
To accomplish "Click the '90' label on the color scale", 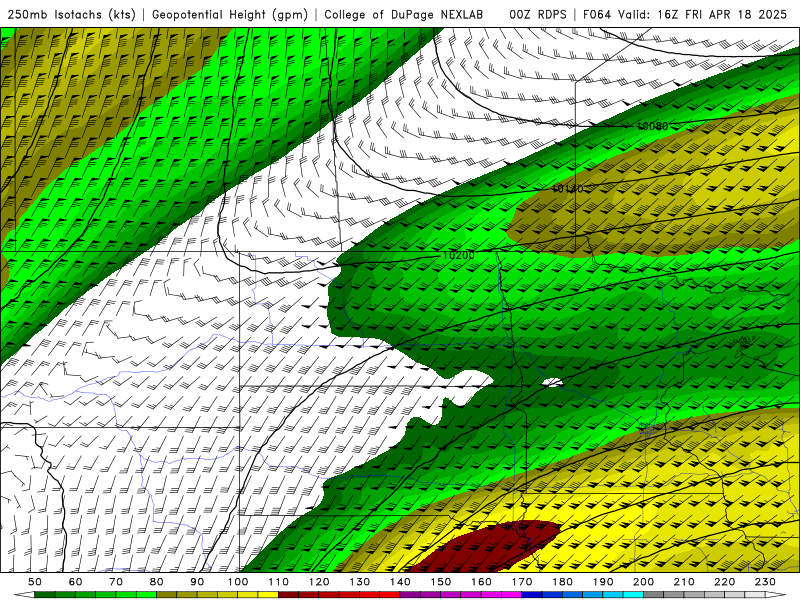I will point(197,582).
